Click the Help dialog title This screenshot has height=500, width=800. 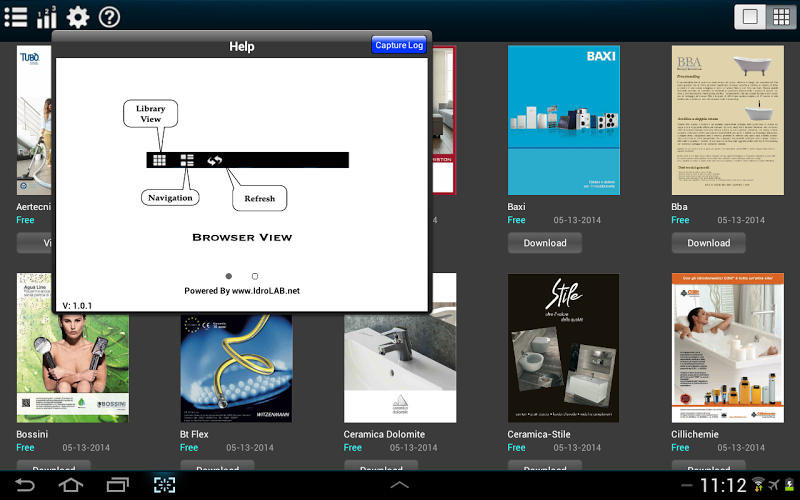coord(241,46)
